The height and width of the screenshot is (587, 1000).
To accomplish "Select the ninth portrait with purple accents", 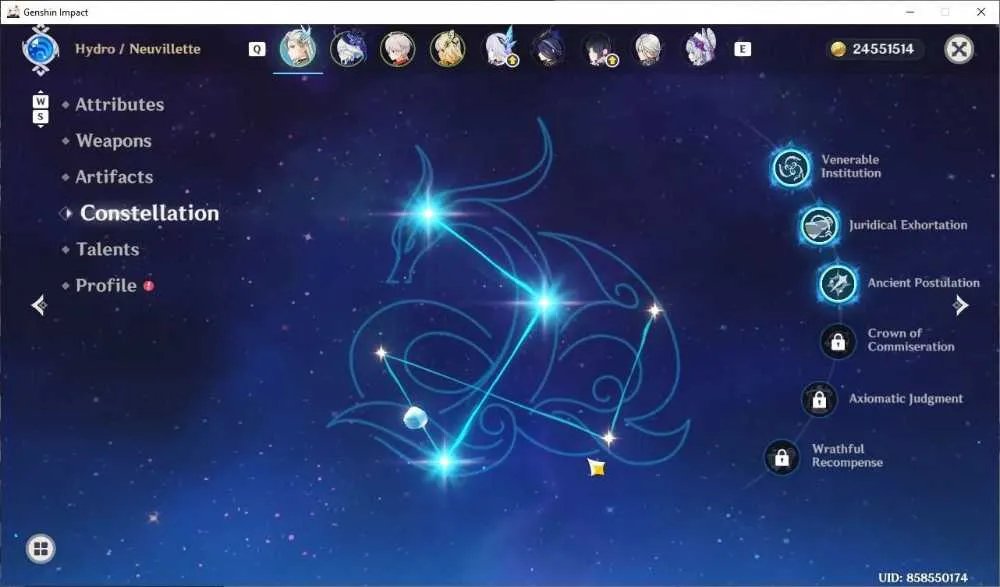I will (700, 48).
